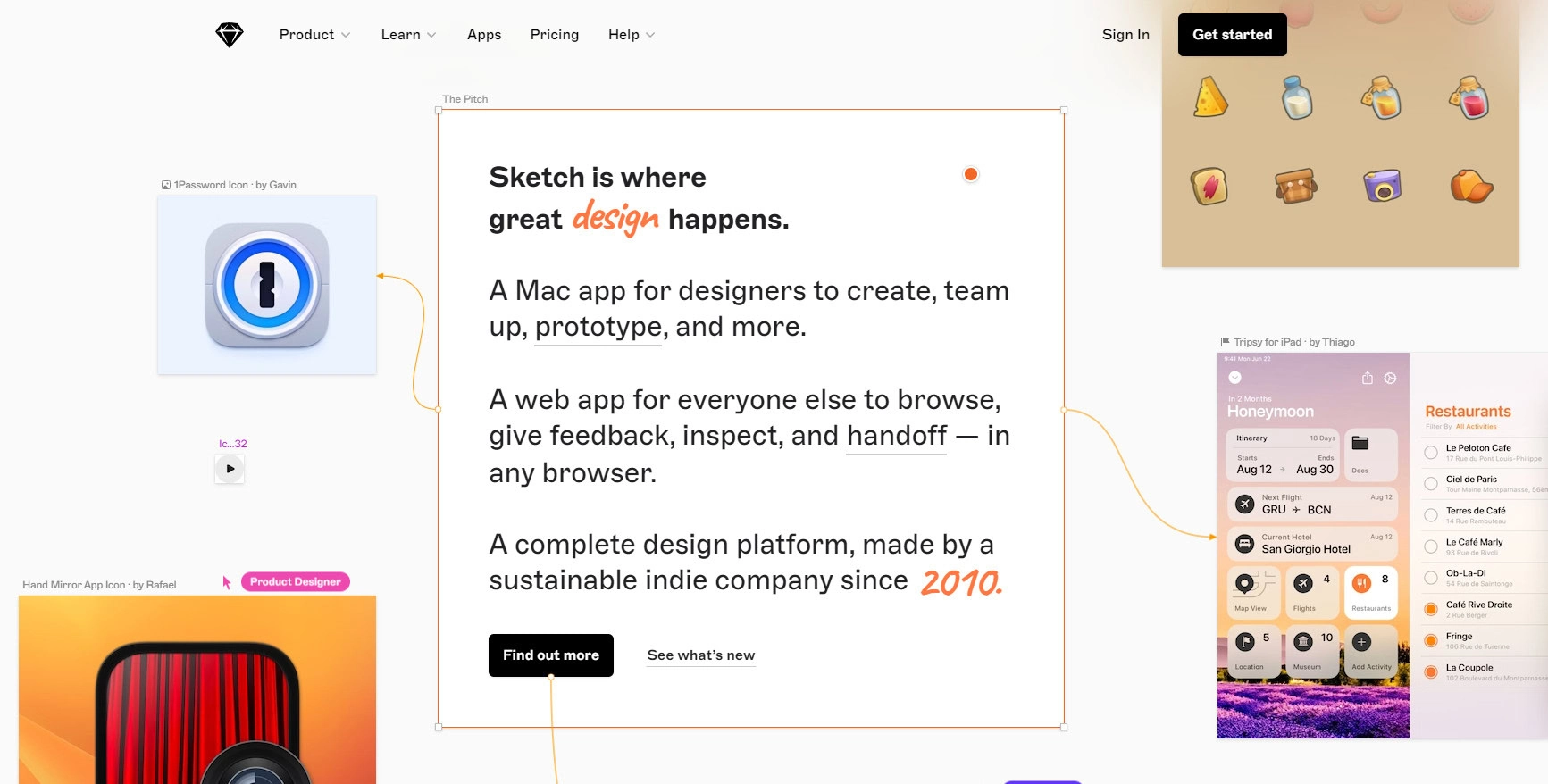Open the Learn dropdown menu
Image resolution: width=1548 pixels, height=784 pixels.
[x=408, y=35]
